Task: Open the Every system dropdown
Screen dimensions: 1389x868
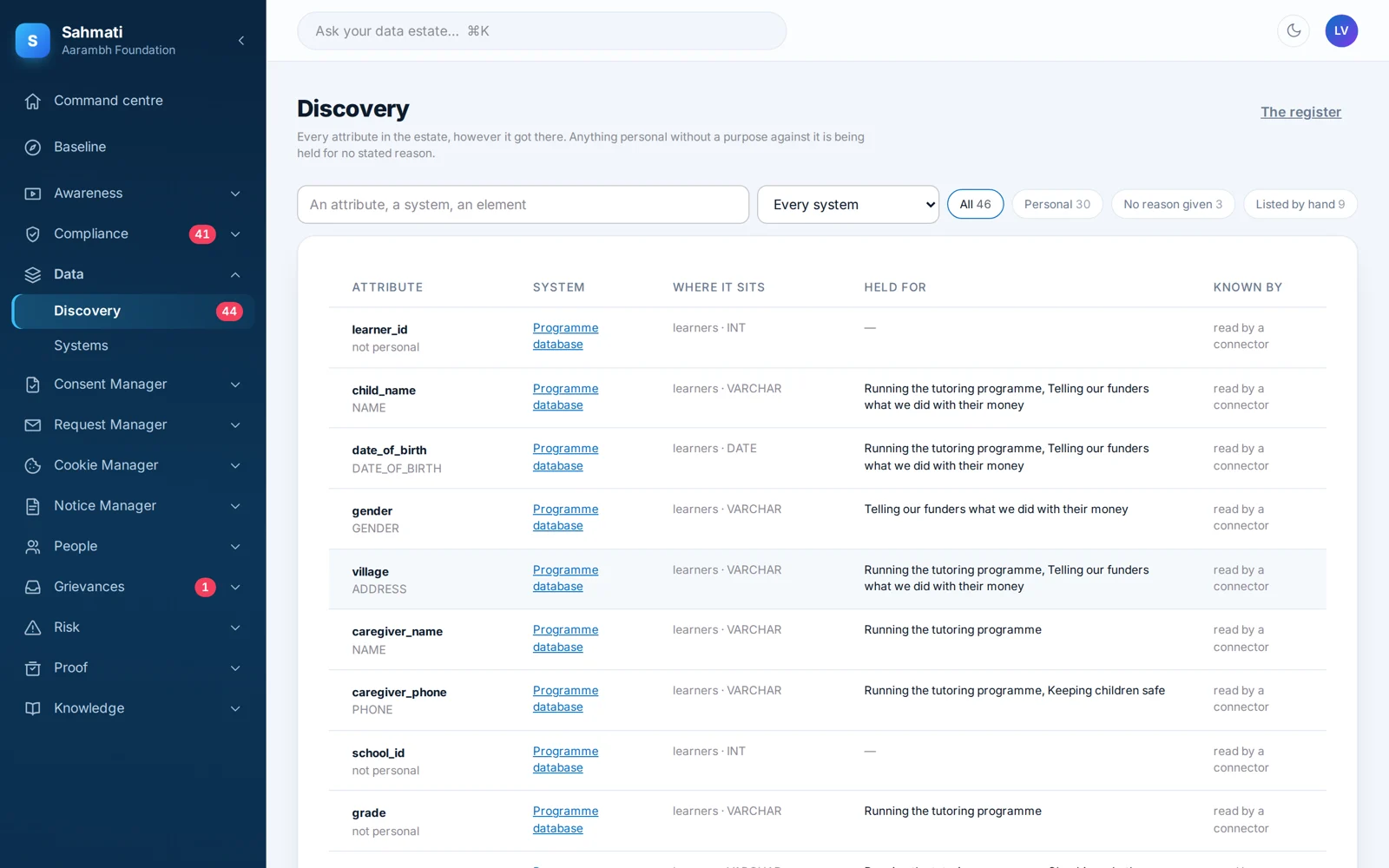Action: tap(848, 204)
